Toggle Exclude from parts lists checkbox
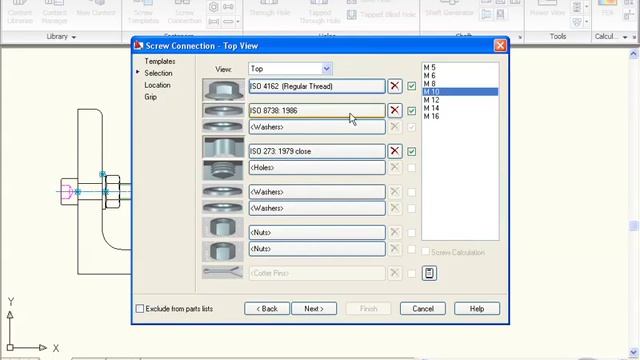This screenshot has width=640, height=360. coord(140,309)
